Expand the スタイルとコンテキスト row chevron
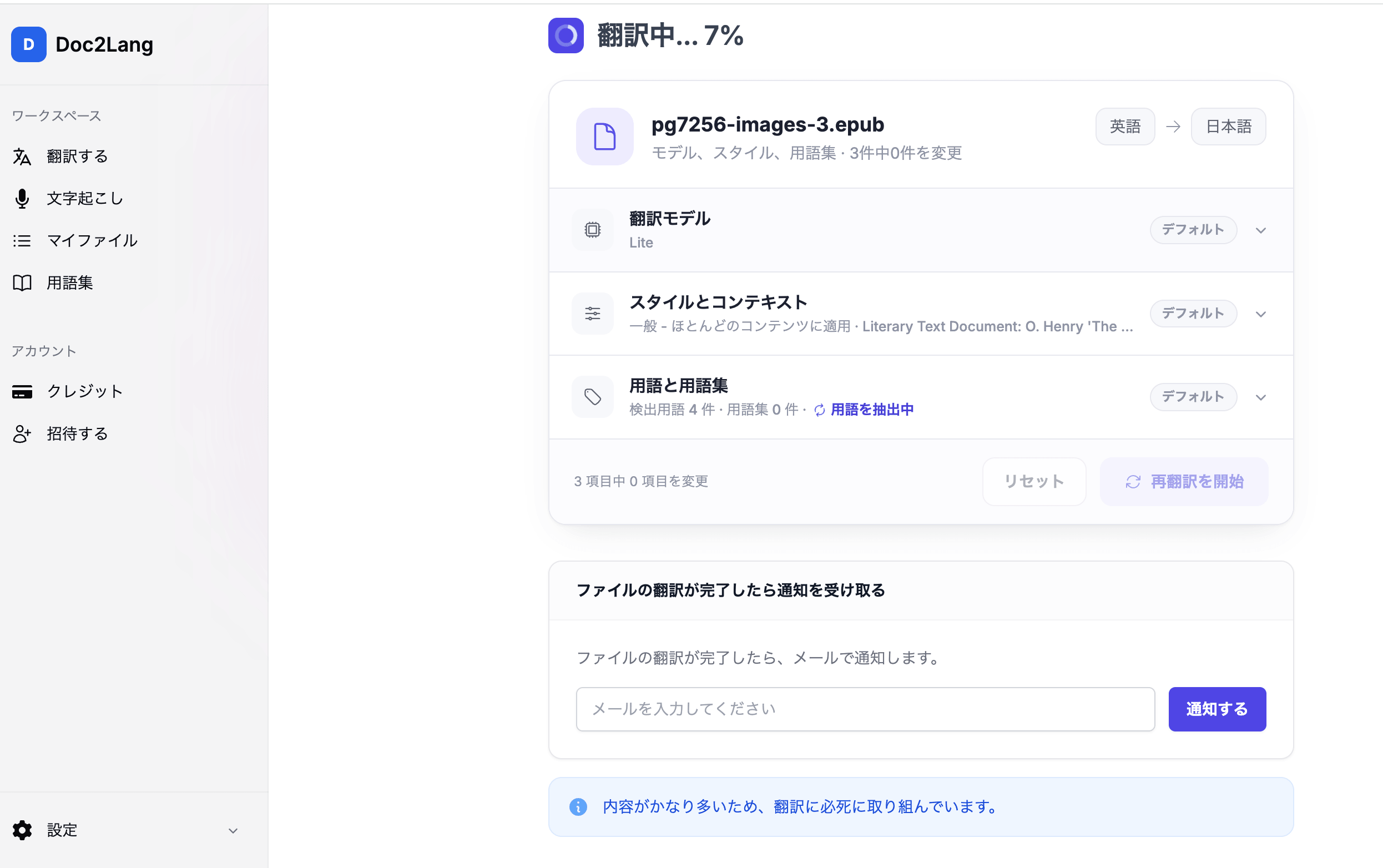The image size is (1383, 868). (x=1261, y=314)
